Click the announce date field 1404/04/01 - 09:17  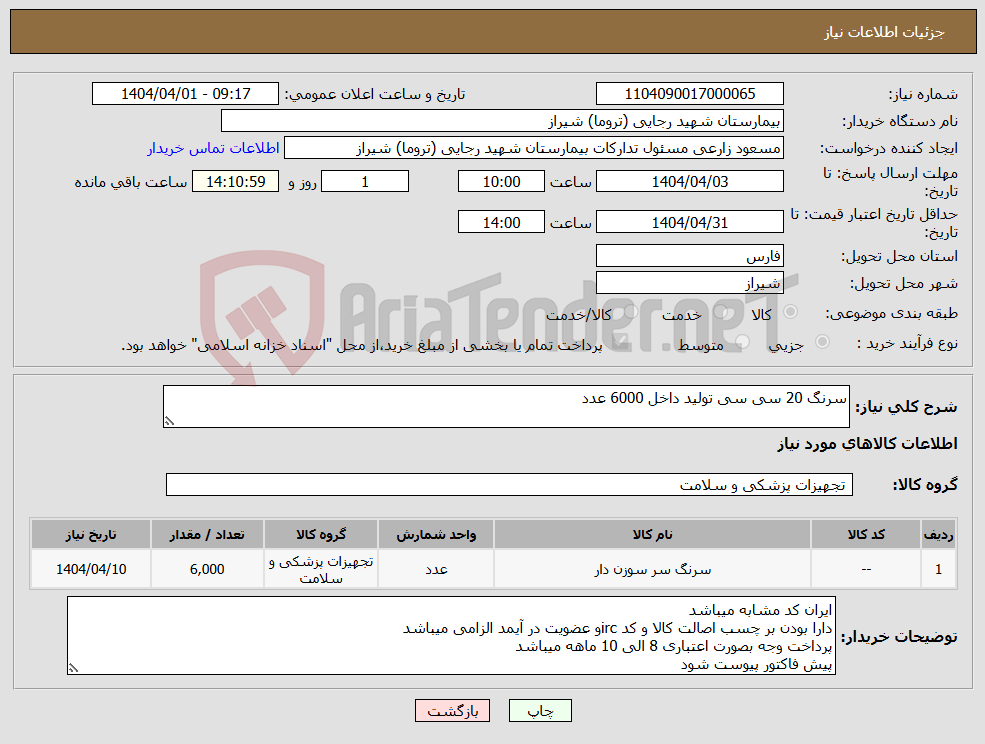tap(185, 94)
